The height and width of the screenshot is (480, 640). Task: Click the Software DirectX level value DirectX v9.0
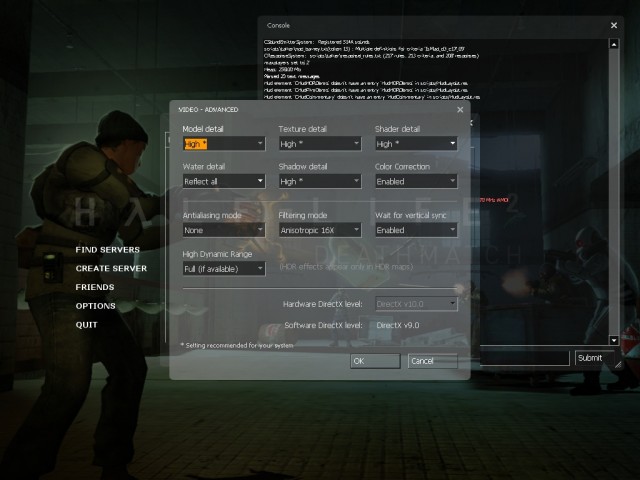tap(398, 325)
